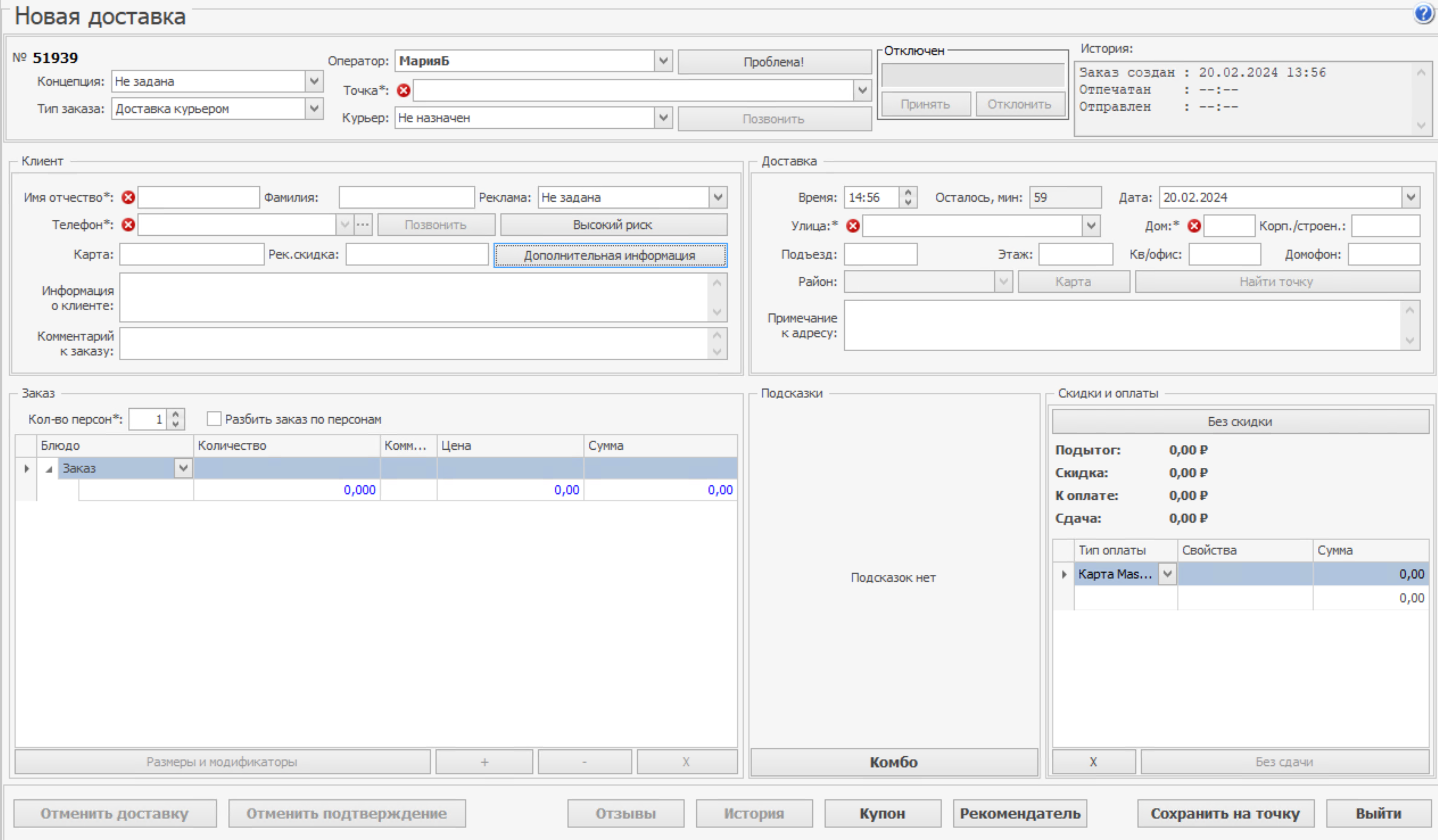Image resolution: width=1438 pixels, height=840 pixels.
Task: Click the scroll-down arrow in История panel
Action: (x=1422, y=126)
